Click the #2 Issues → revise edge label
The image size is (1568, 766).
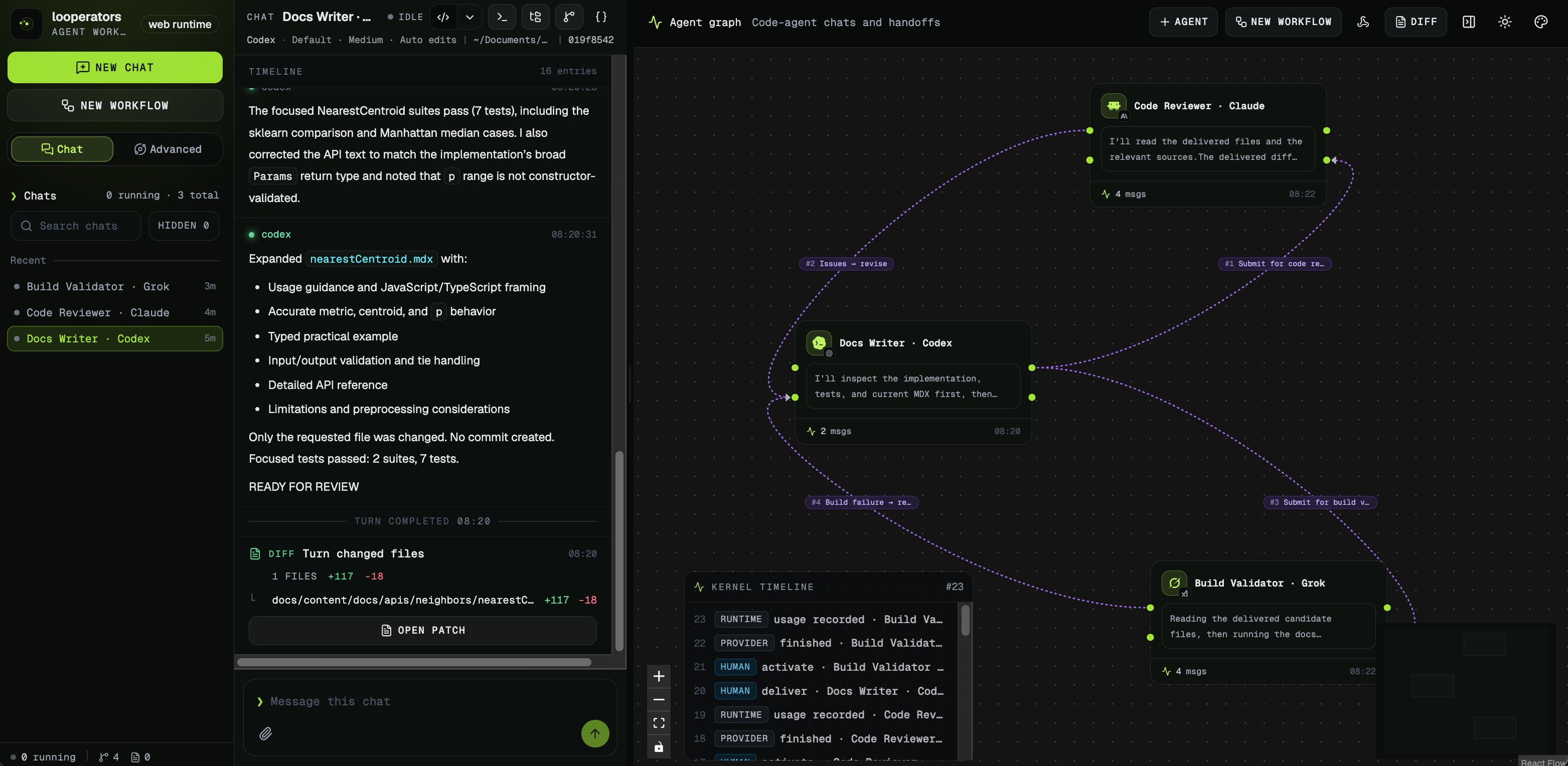pos(846,264)
